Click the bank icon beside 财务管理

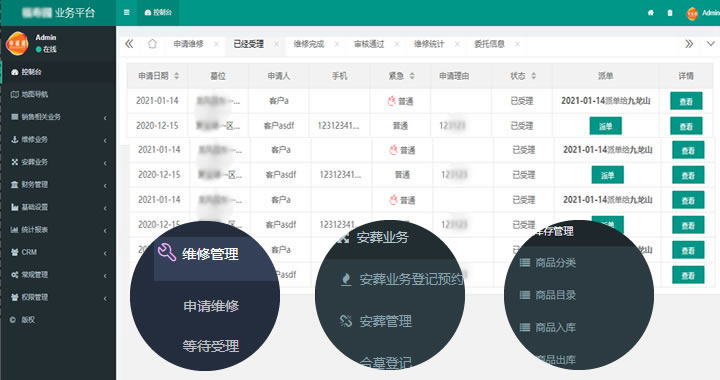click(14, 184)
